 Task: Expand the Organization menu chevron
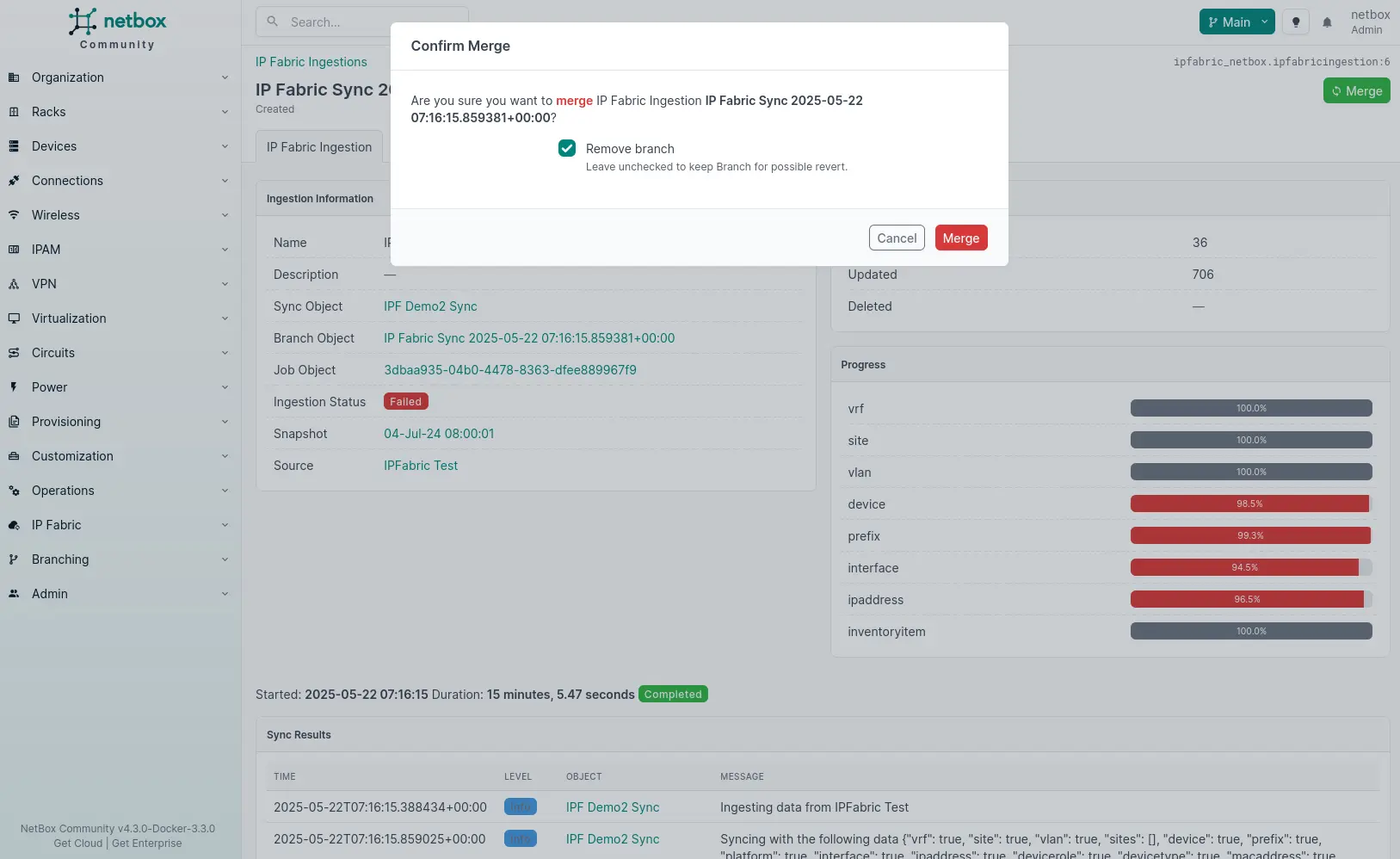225,77
